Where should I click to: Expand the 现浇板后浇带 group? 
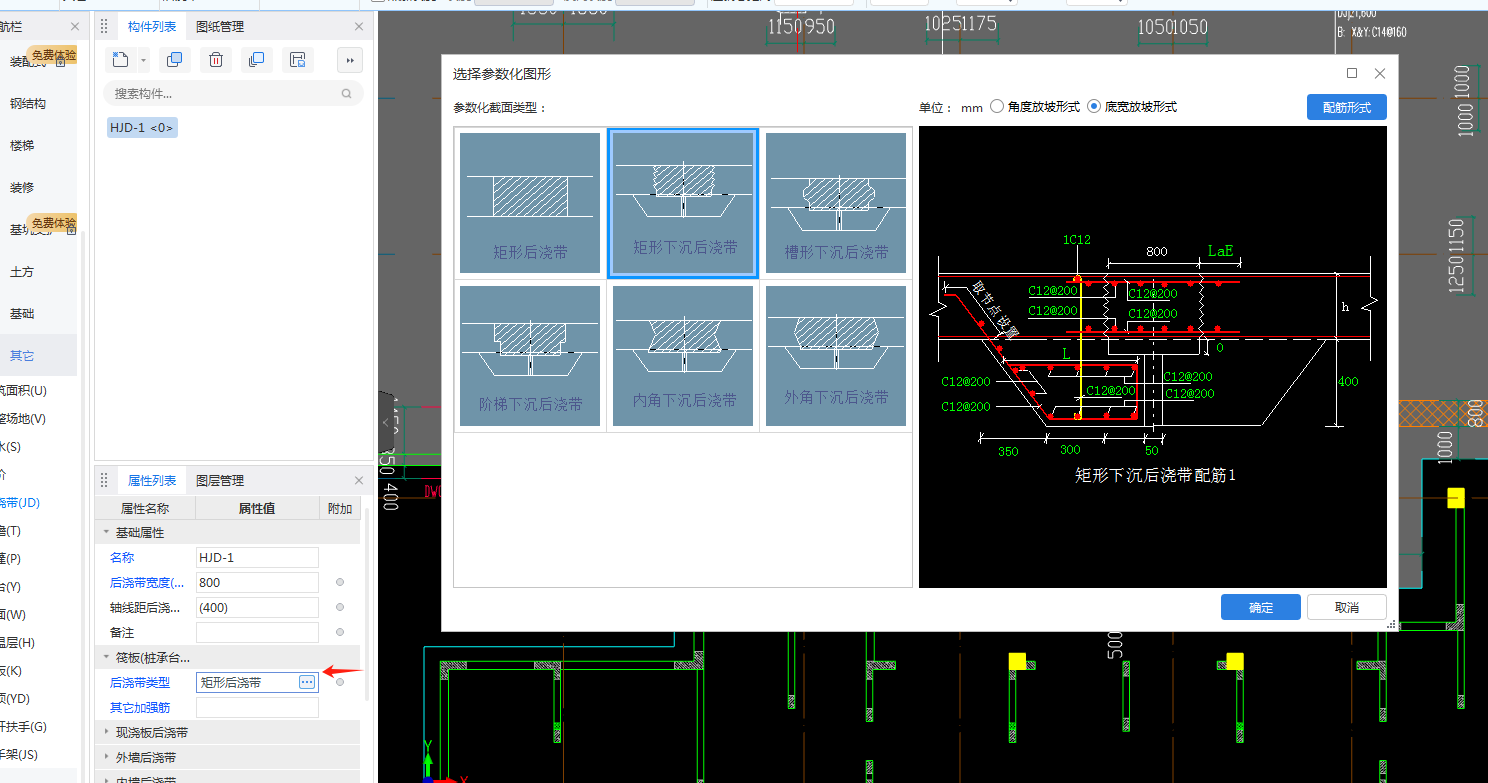coord(107,733)
